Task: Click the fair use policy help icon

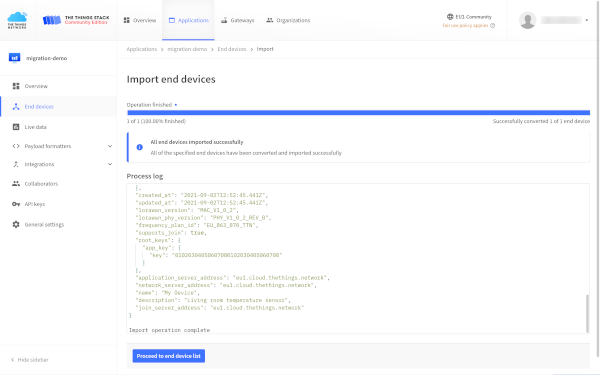Action: pos(492,26)
